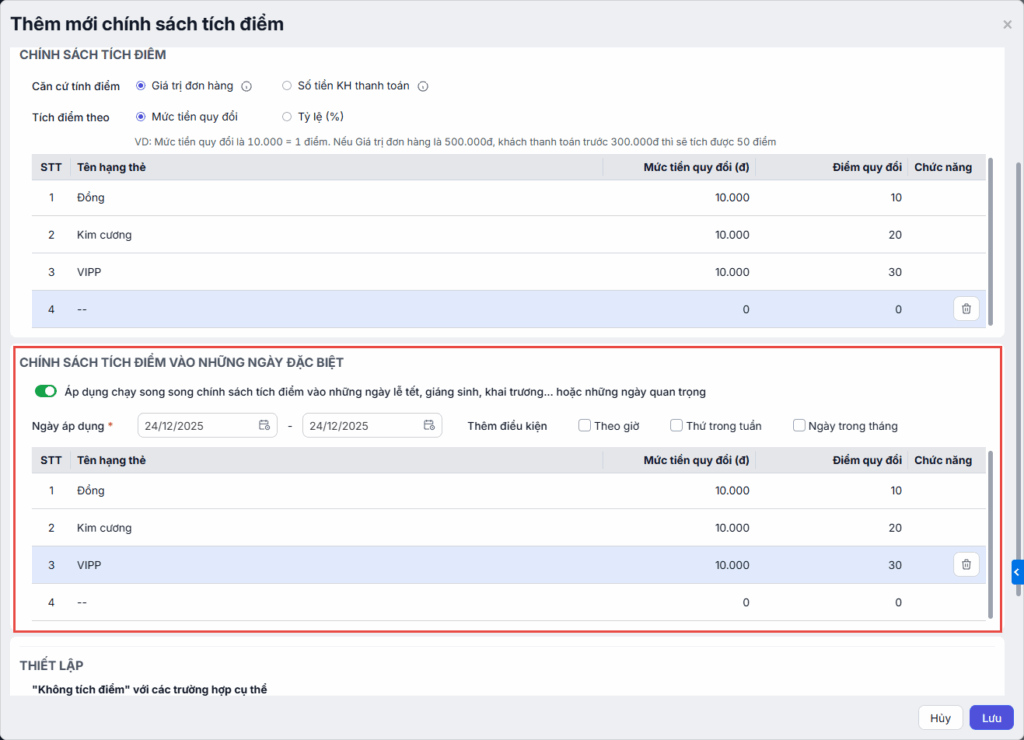Click the Hủy button to cancel
The height and width of the screenshot is (740, 1024).
(940, 718)
